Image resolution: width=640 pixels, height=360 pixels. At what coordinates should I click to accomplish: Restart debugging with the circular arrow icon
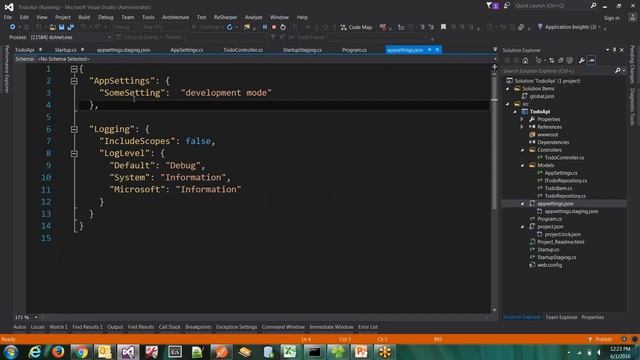click(x=283, y=27)
